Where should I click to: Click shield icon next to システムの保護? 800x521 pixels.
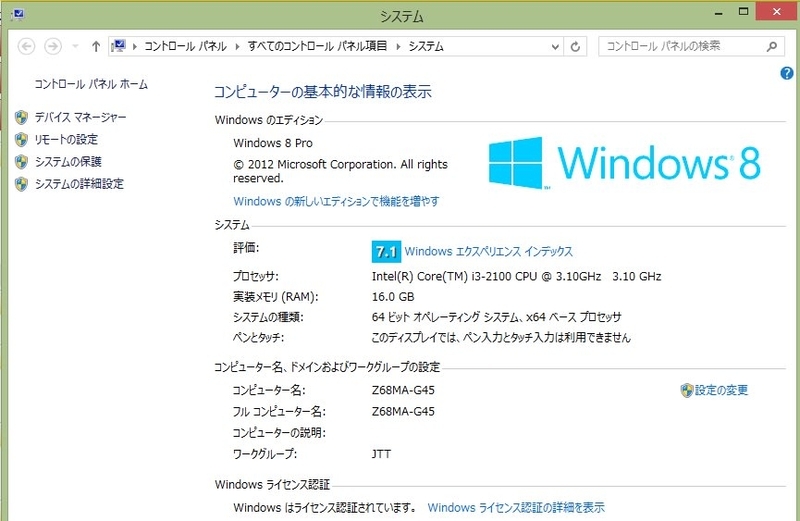pos(21,162)
